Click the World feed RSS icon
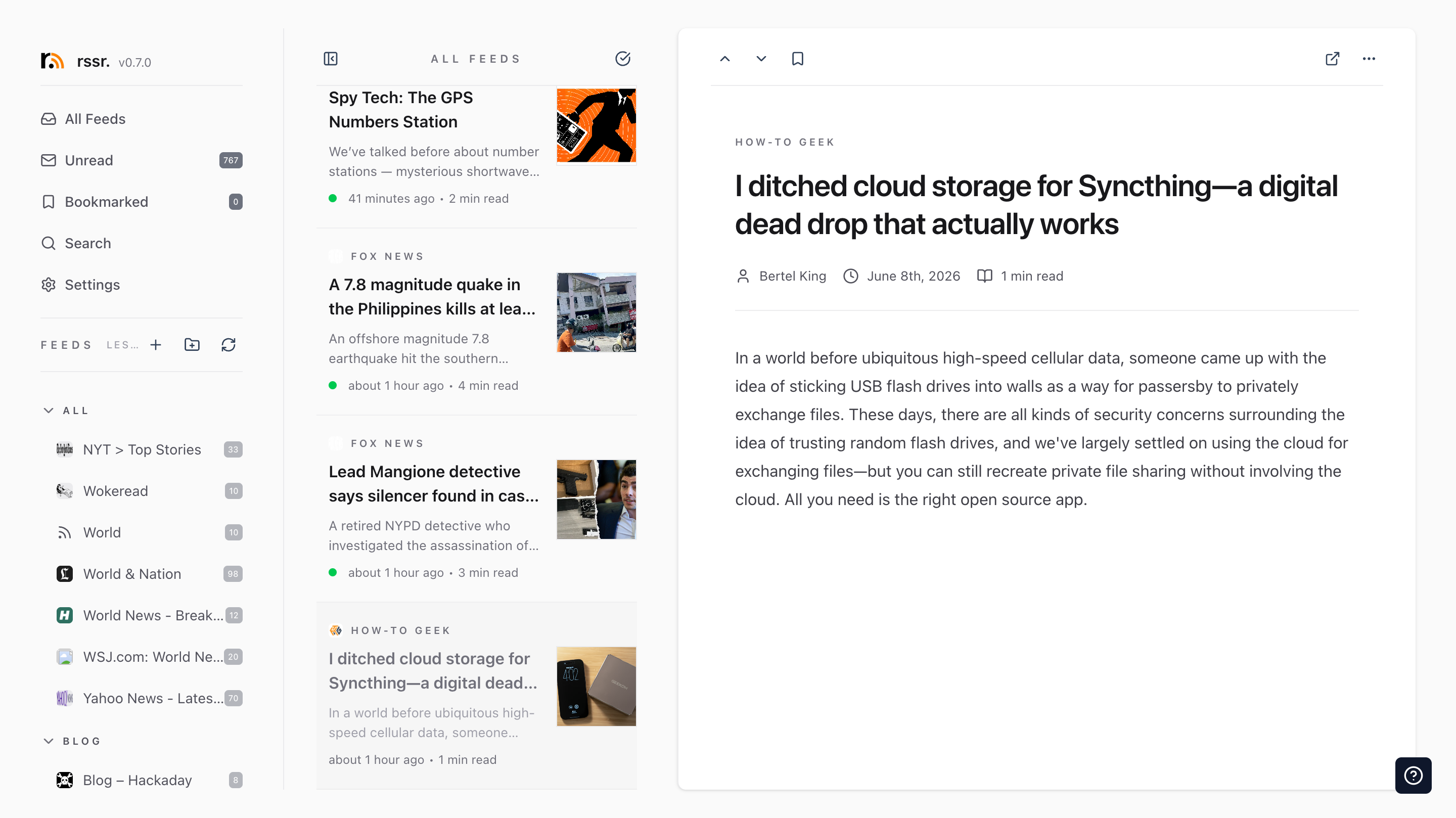This screenshot has width=1456, height=818. [x=64, y=532]
